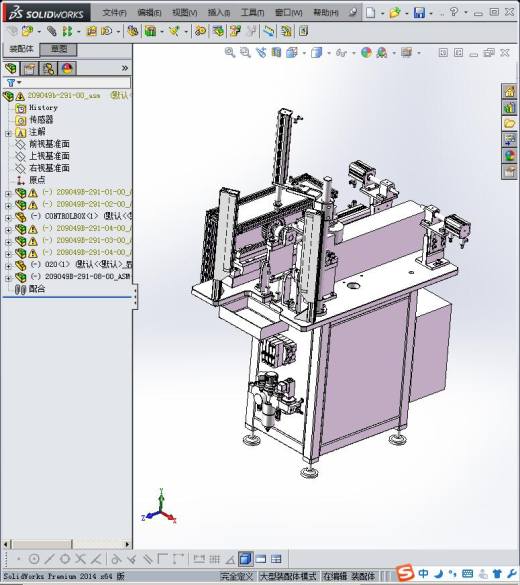Image resolution: width=520 pixels, height=585 pixels.
Task: Click the Bill of Materials icon
Action: (x=219, y=31)
